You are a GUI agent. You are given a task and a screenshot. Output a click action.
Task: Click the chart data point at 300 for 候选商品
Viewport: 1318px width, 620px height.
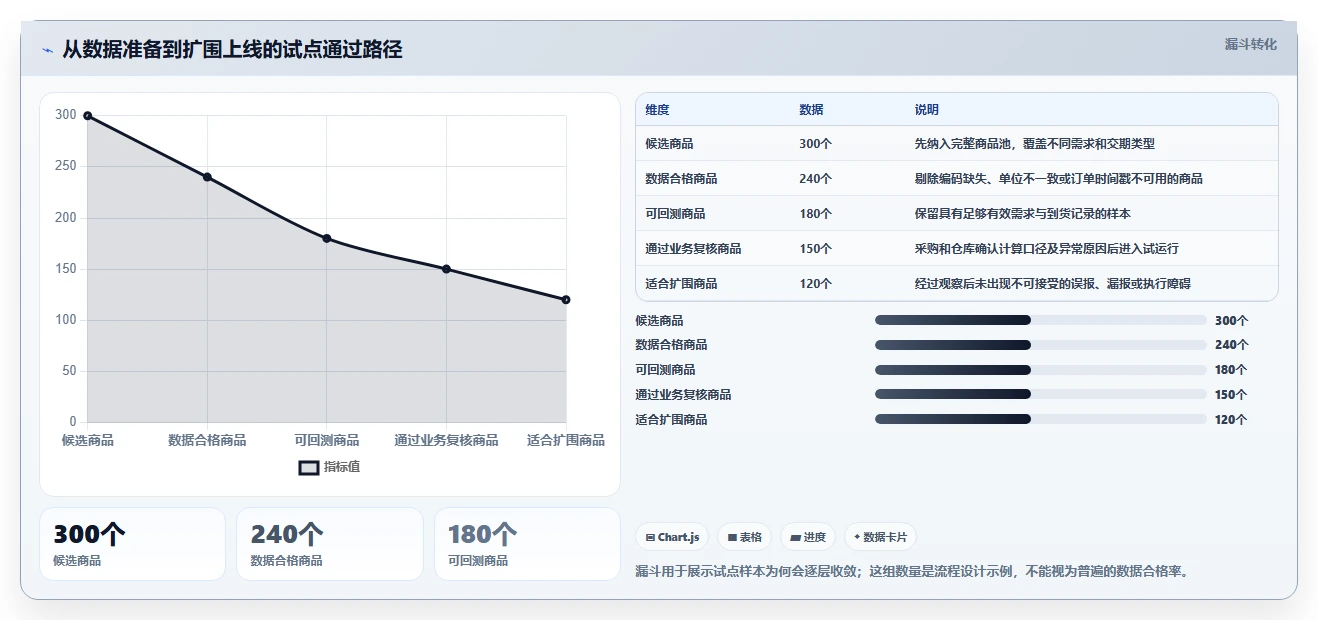88,116
